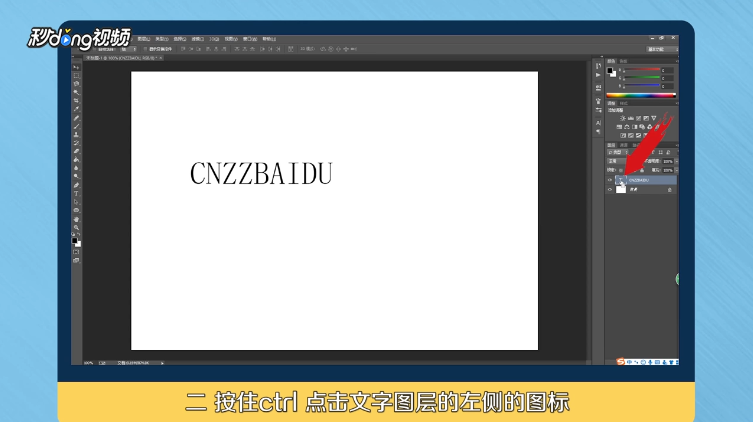The height and width of the screenshot is (422, 753).
Task: Open the Layer menu
Action: [144, 39]
